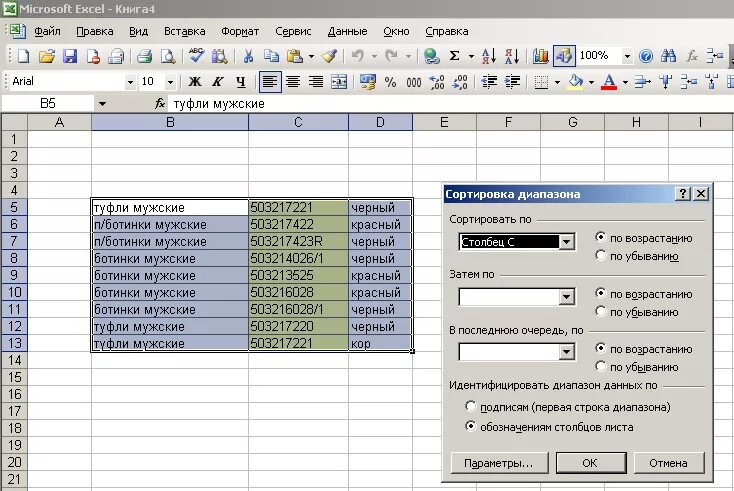Open the 'Затем по' column dropdown
This screenshot has height=491, width=734.
coord(566,297)
